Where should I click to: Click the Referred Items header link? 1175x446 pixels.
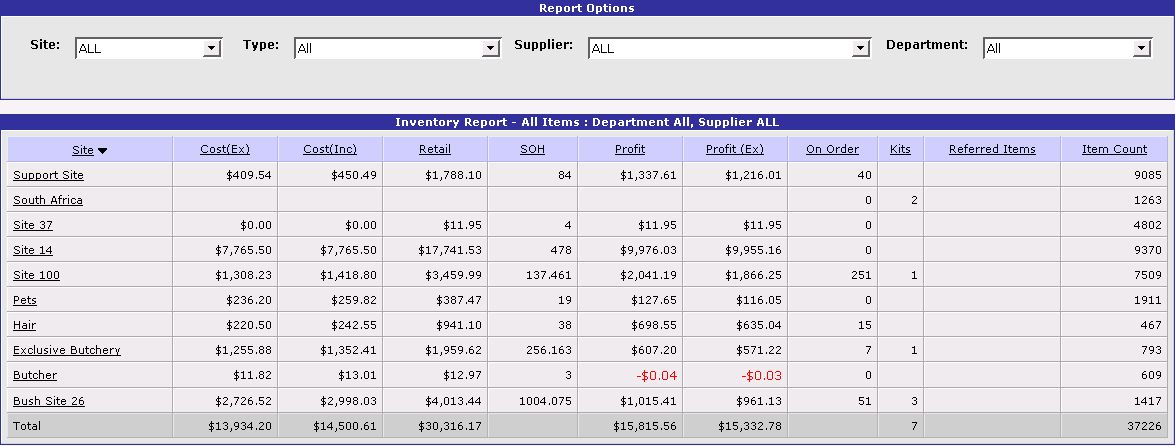(992, 150)
